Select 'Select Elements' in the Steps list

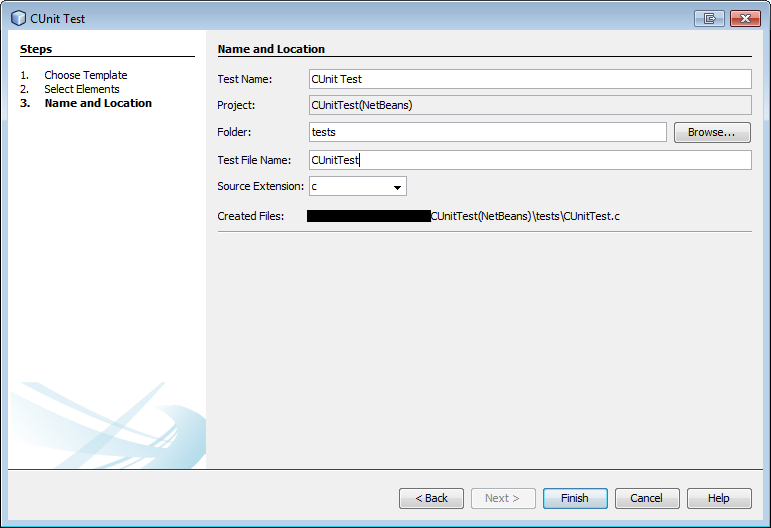click(81, 89)
